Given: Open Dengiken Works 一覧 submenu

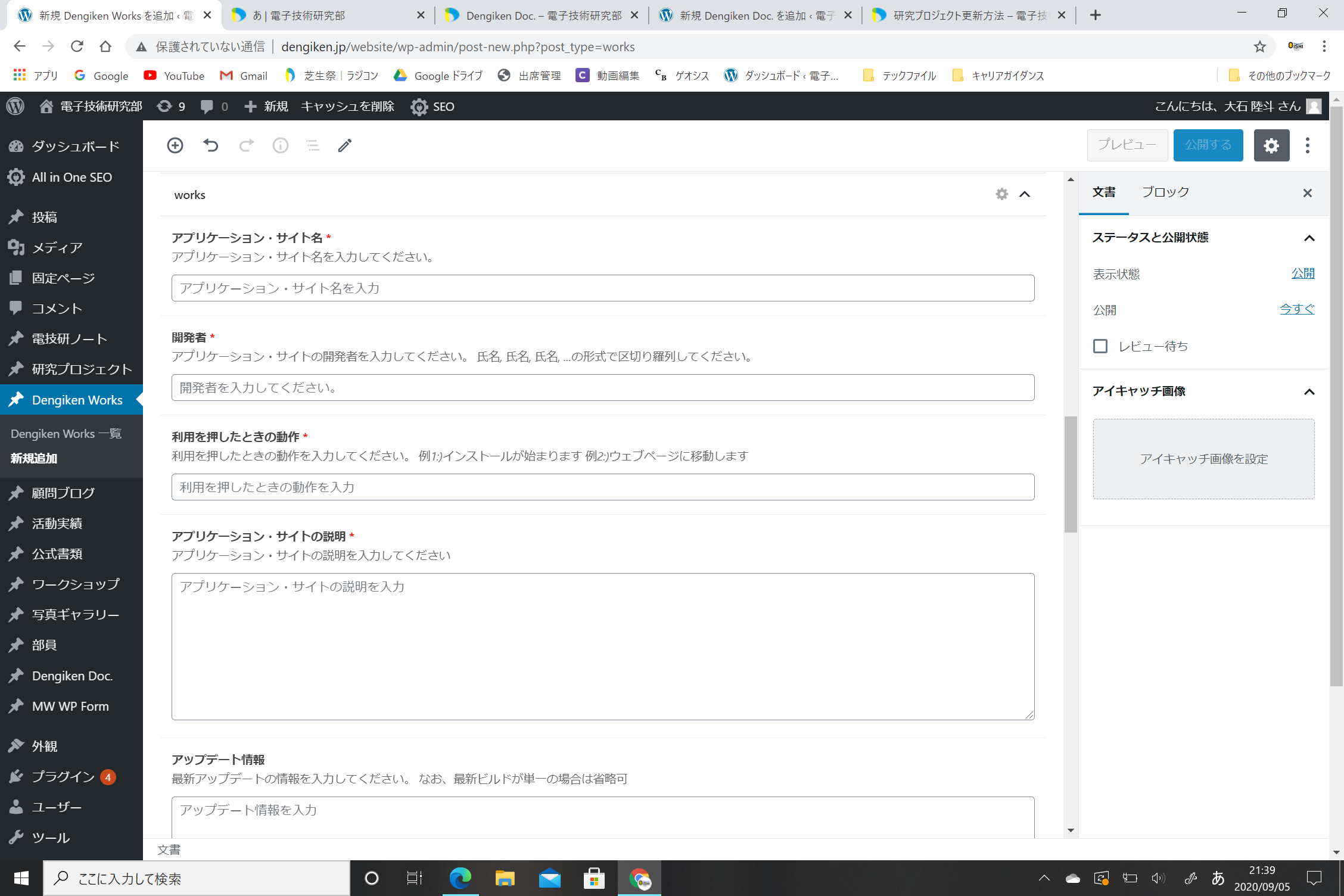Looking at the screenshot, I should (x=66, y=434).
